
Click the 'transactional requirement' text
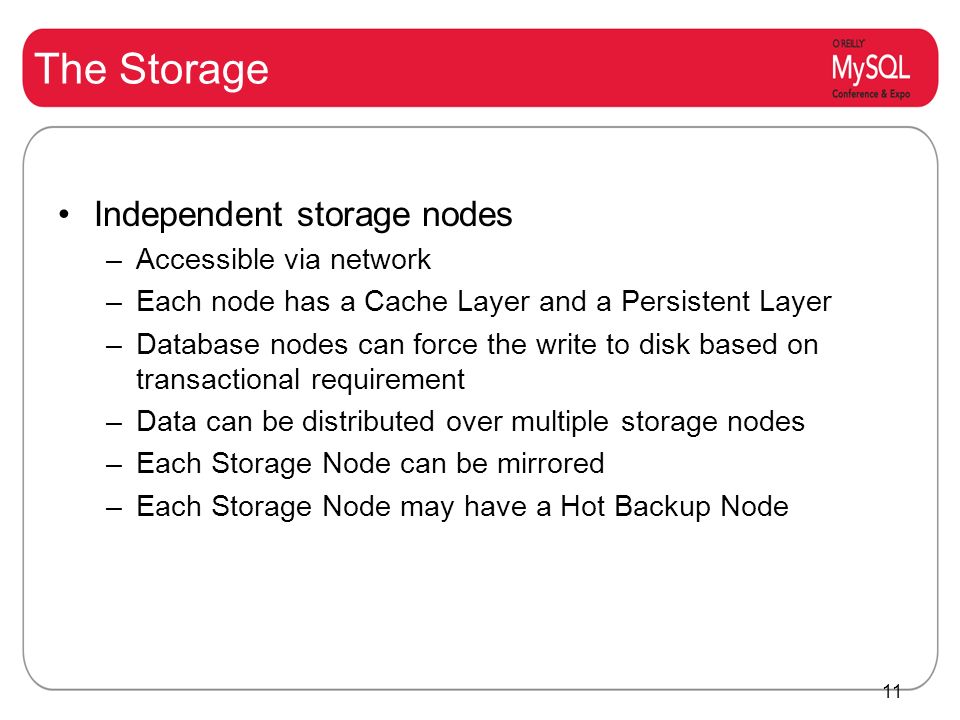(301, 380)
